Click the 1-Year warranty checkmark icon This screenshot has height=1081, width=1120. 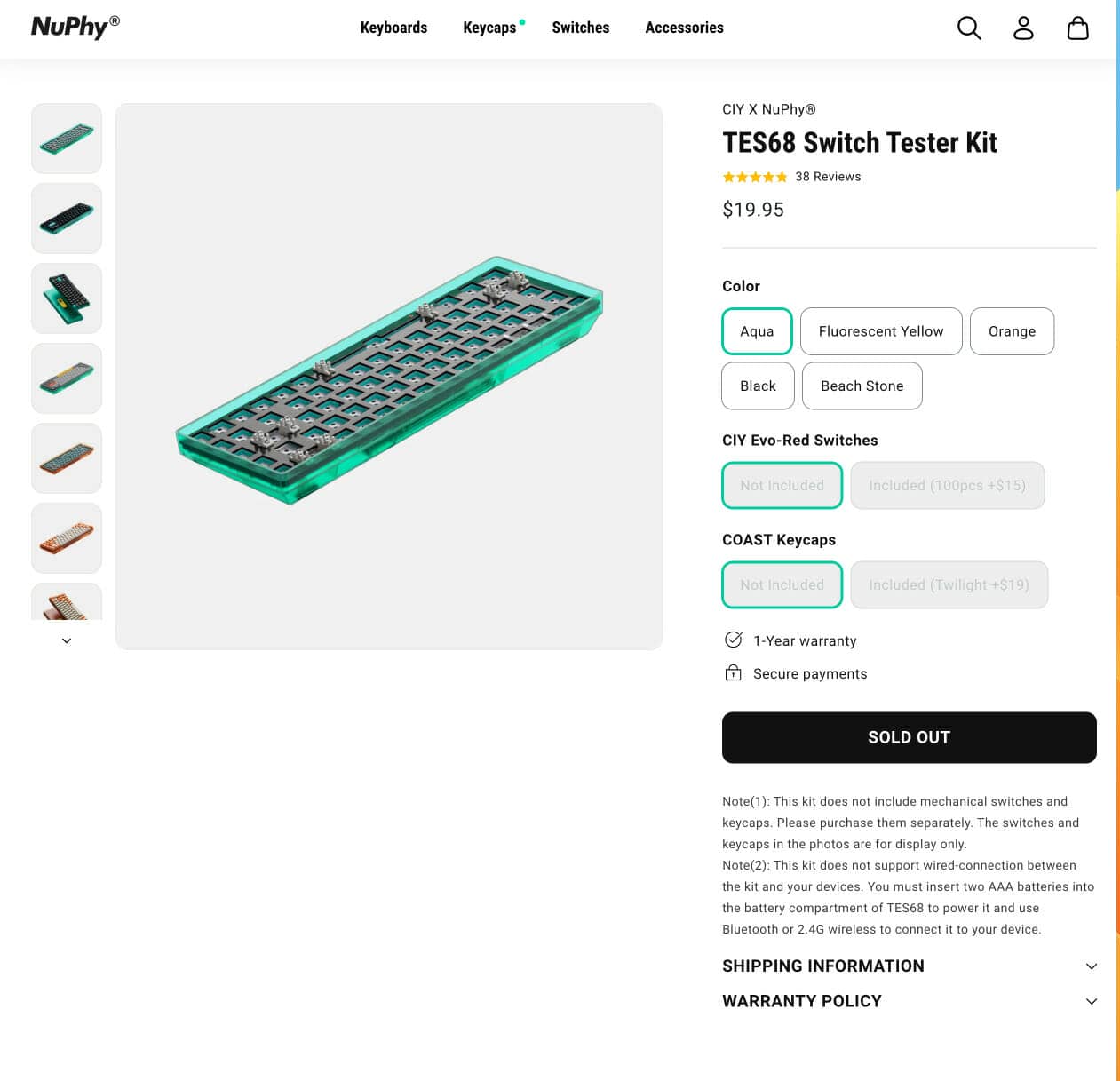pos(734,640)
